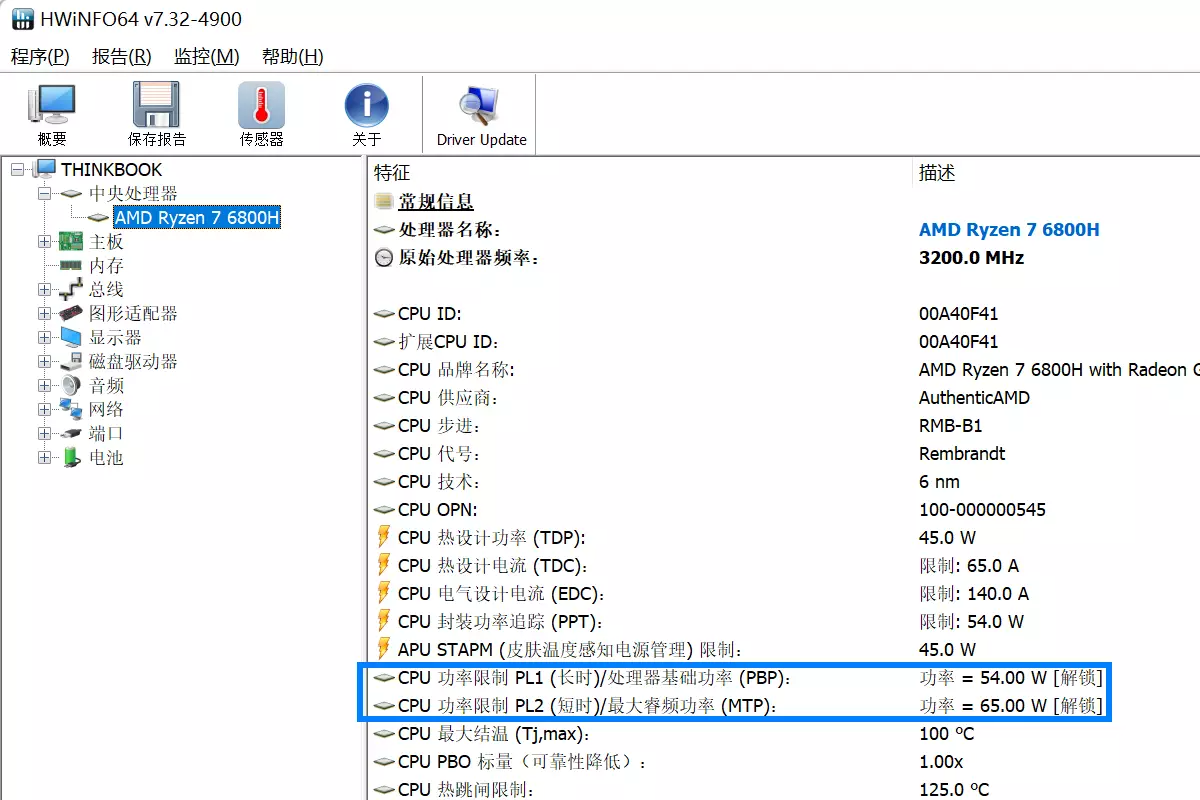
Task: Expand the 图形适配器 tree node
Action: pyautogui.click(x=44, y=314)
